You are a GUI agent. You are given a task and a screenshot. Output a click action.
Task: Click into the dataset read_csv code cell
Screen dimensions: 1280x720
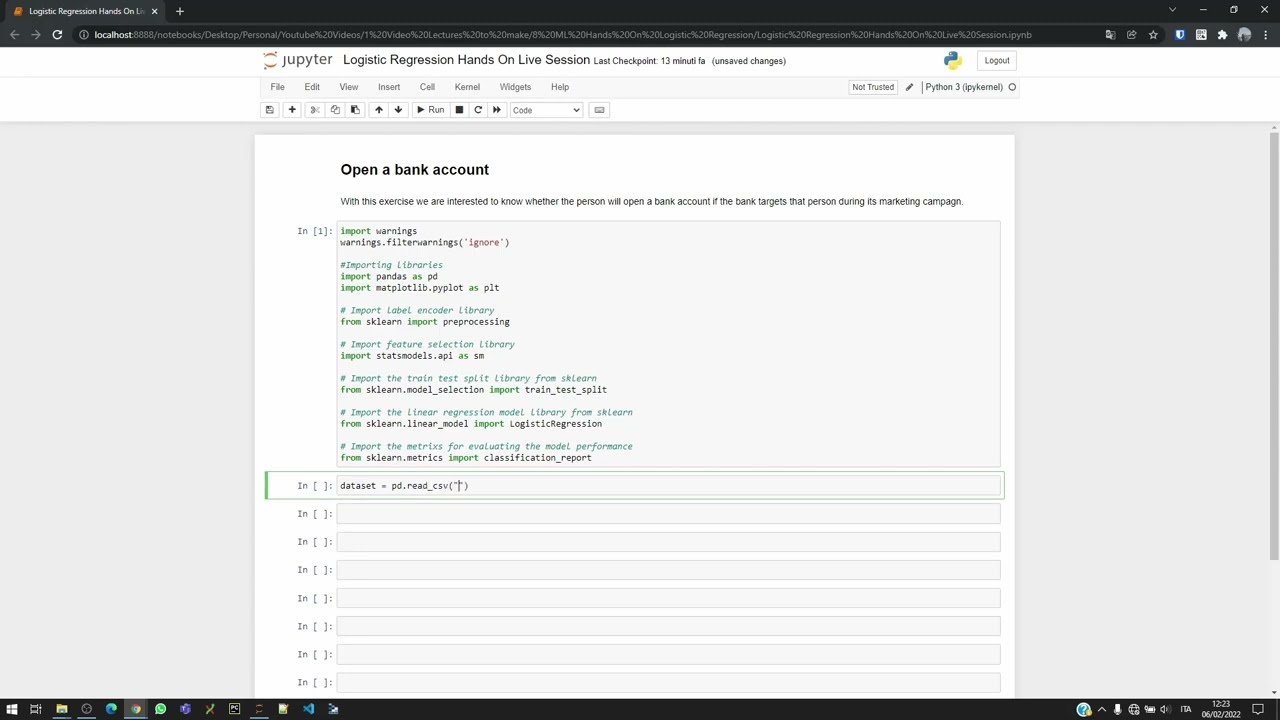(x=668, y=486)
